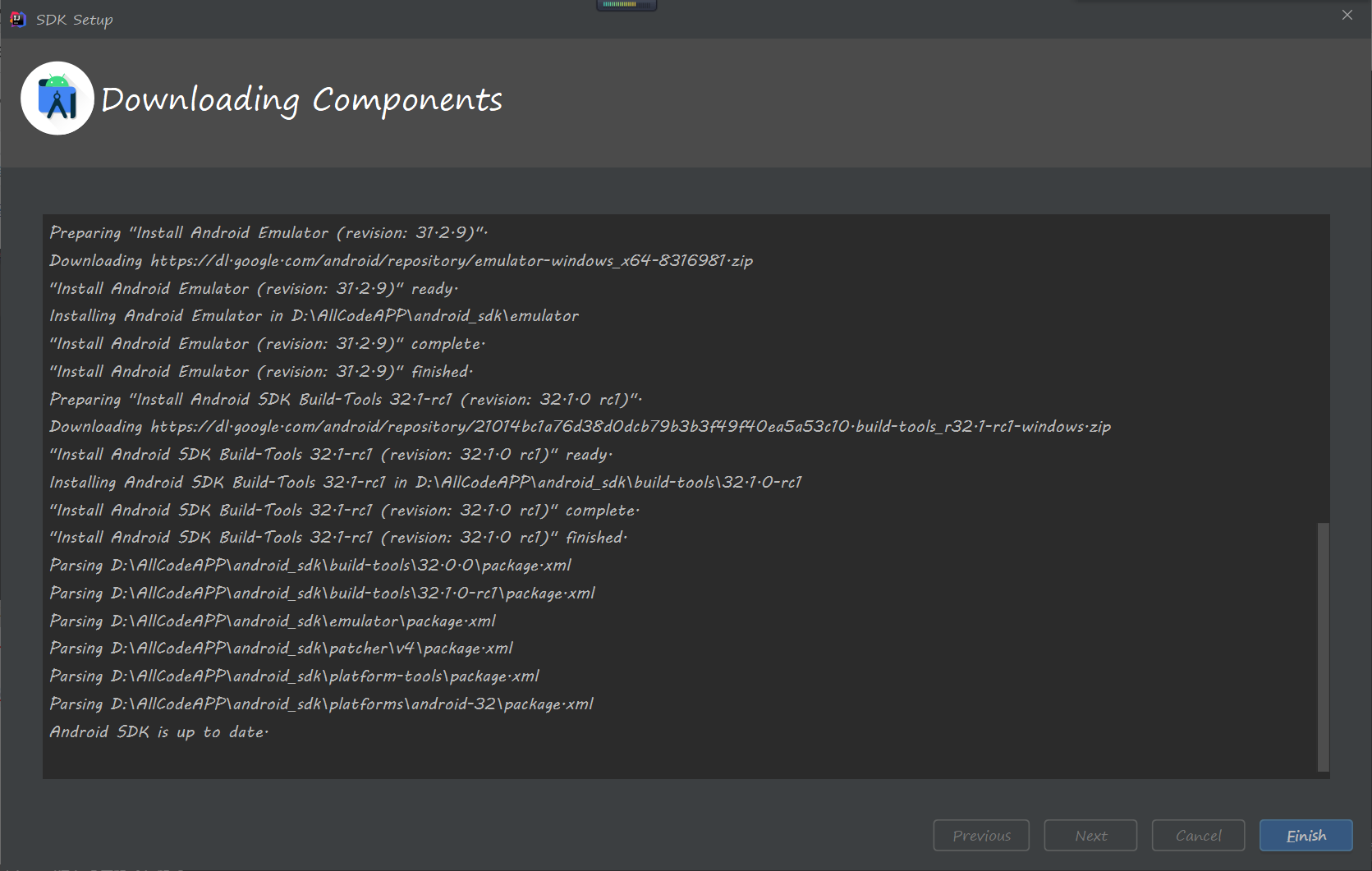Screen dimensions: 1372x871
Task: Click the Cancel button
Action: click(1198, 835)
